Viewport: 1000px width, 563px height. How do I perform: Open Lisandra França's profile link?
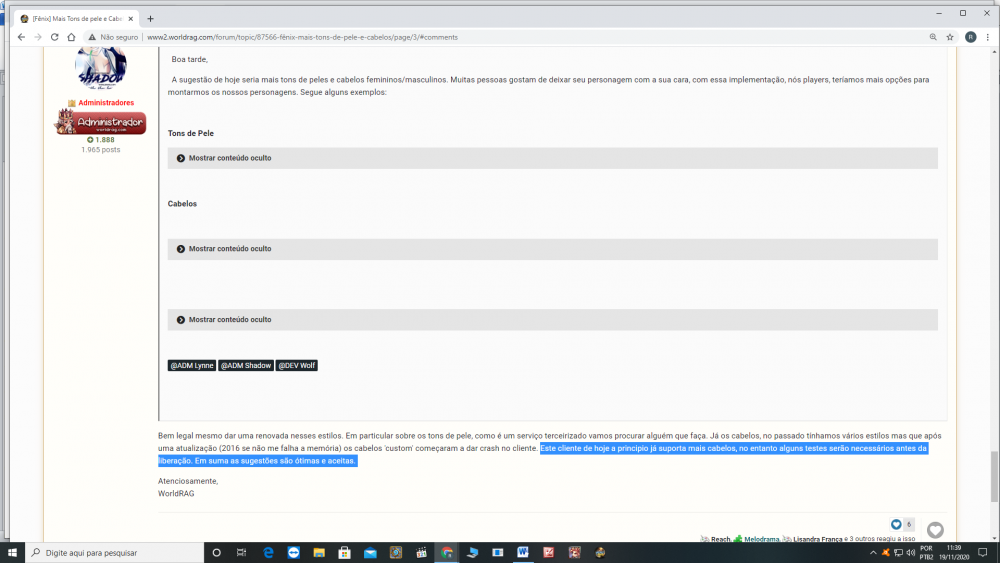(x=818, y=539)
